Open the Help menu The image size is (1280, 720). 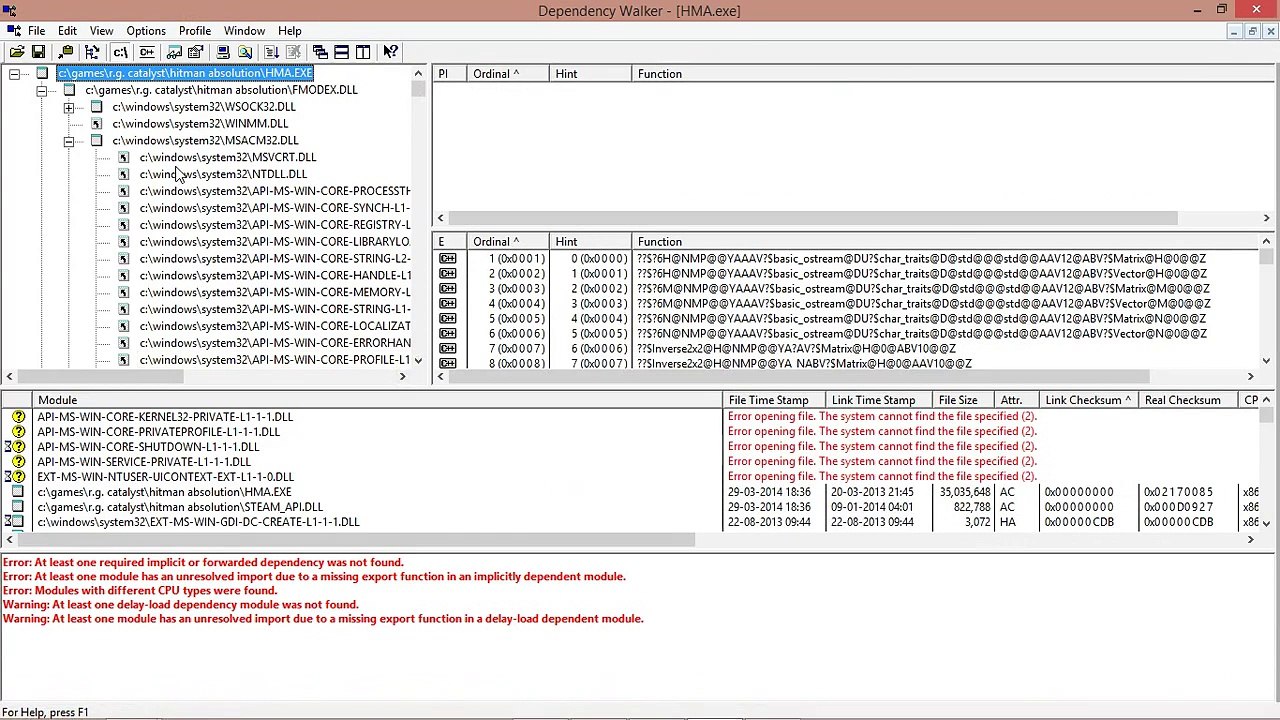point(289,31)
